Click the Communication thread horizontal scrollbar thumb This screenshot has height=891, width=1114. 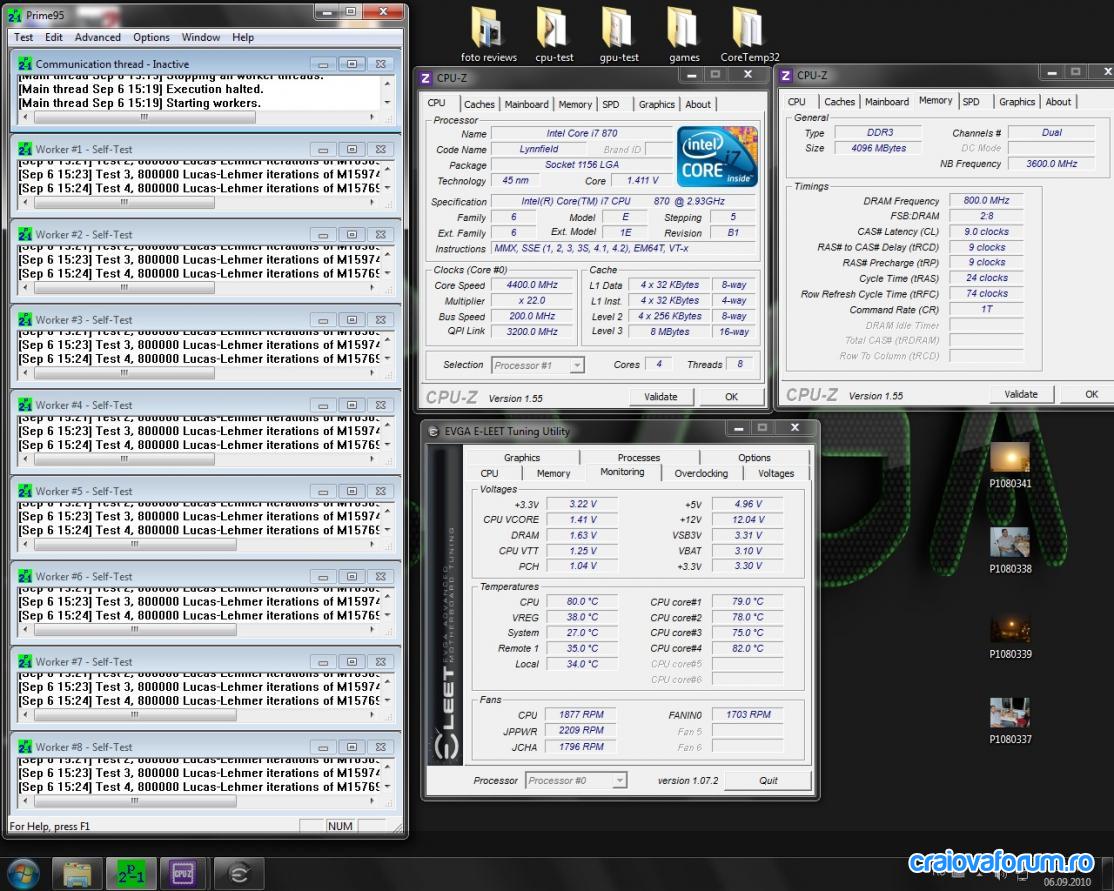point(145,117)
